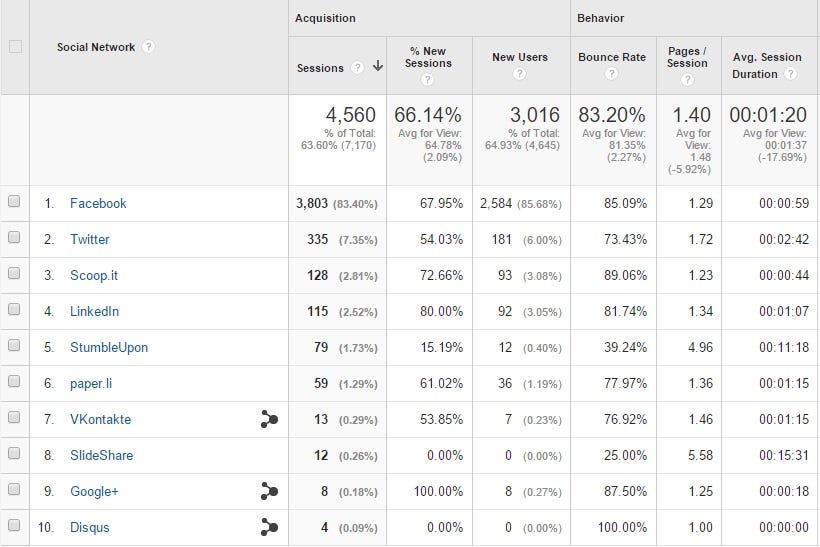The width and height of the screenshot is (820, 547).
Task: Click StumbleUpon duration 00:11:18
Action: pos(784,348)
